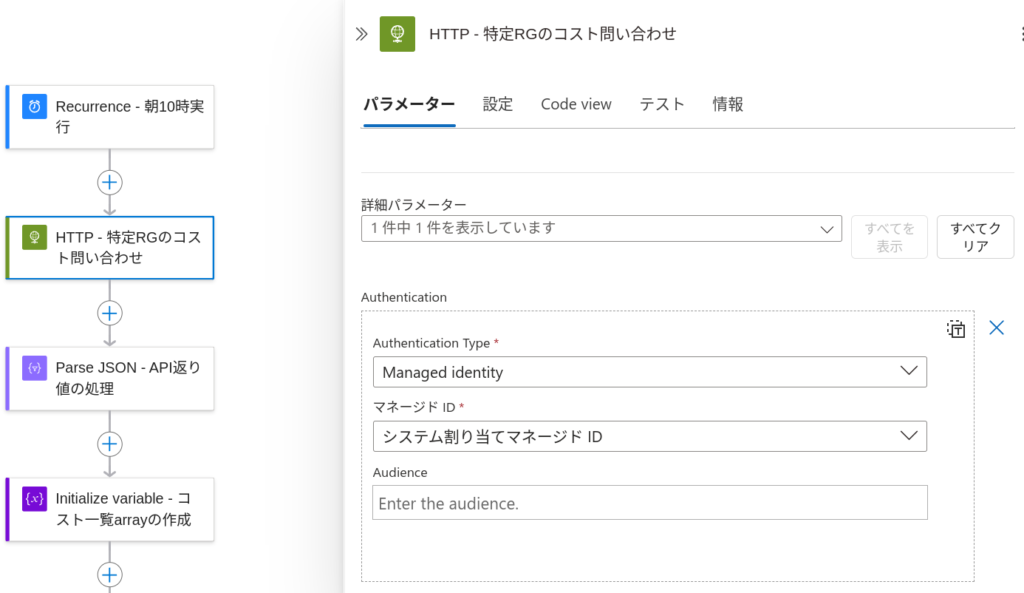The height and width of the screenshot is (593, 1024).
Task: Switch Authentication to text mode icon
Action: (956, 329)
